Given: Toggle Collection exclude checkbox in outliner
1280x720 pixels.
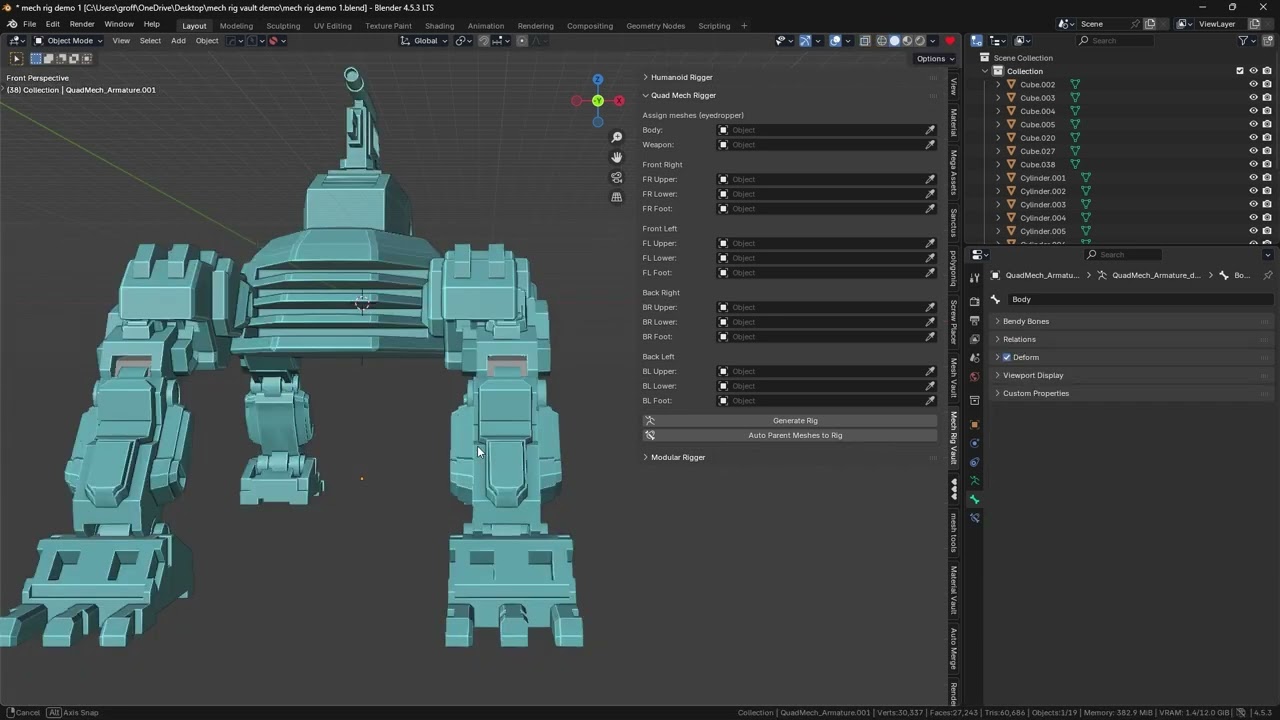Looking at the screenshot, I should [x=1240, y=71].
